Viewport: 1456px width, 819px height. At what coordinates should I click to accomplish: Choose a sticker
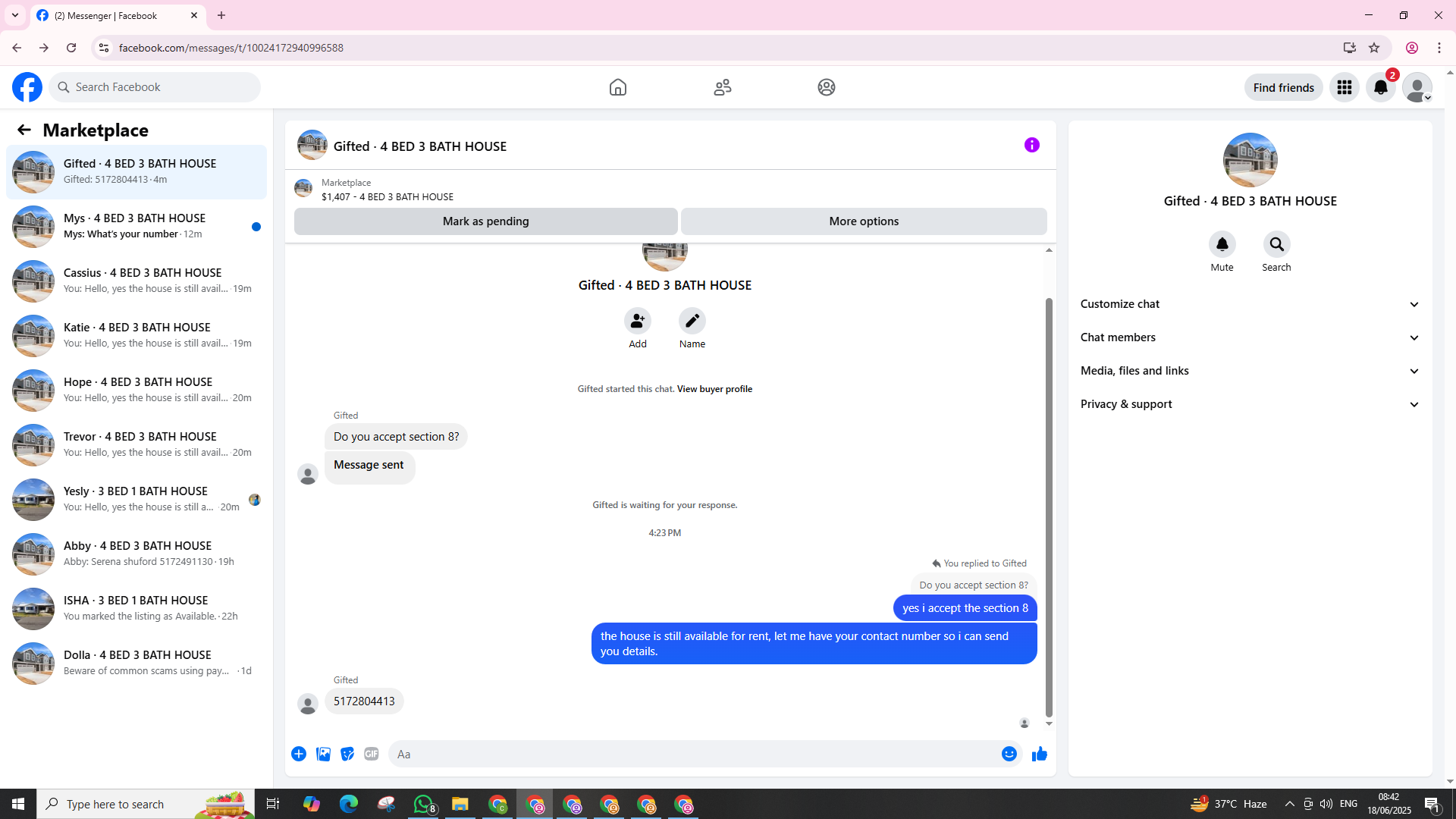[x=347, y=754]
